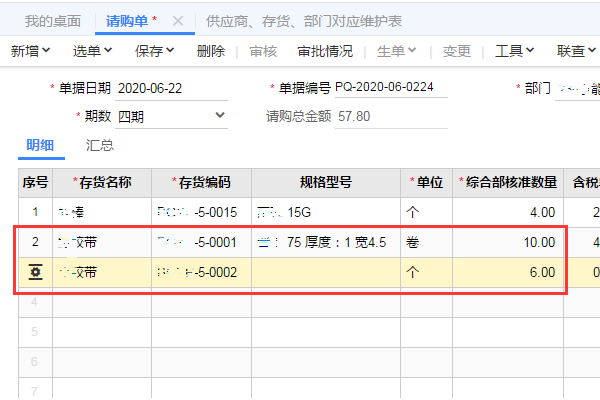Click the gear icon in row three

click(x=35, y=273)
